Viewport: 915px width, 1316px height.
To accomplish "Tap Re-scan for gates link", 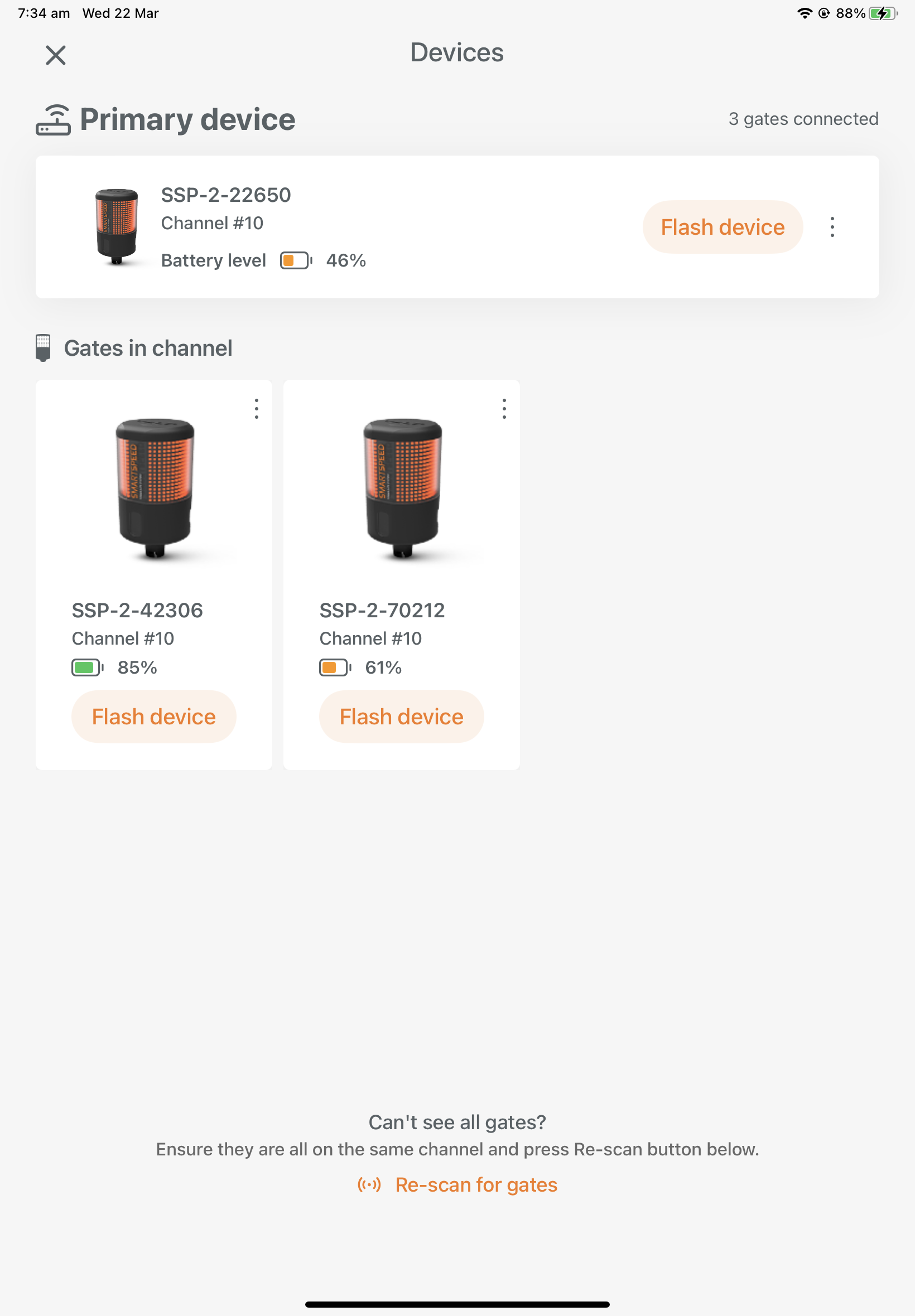I will 476,1184.
